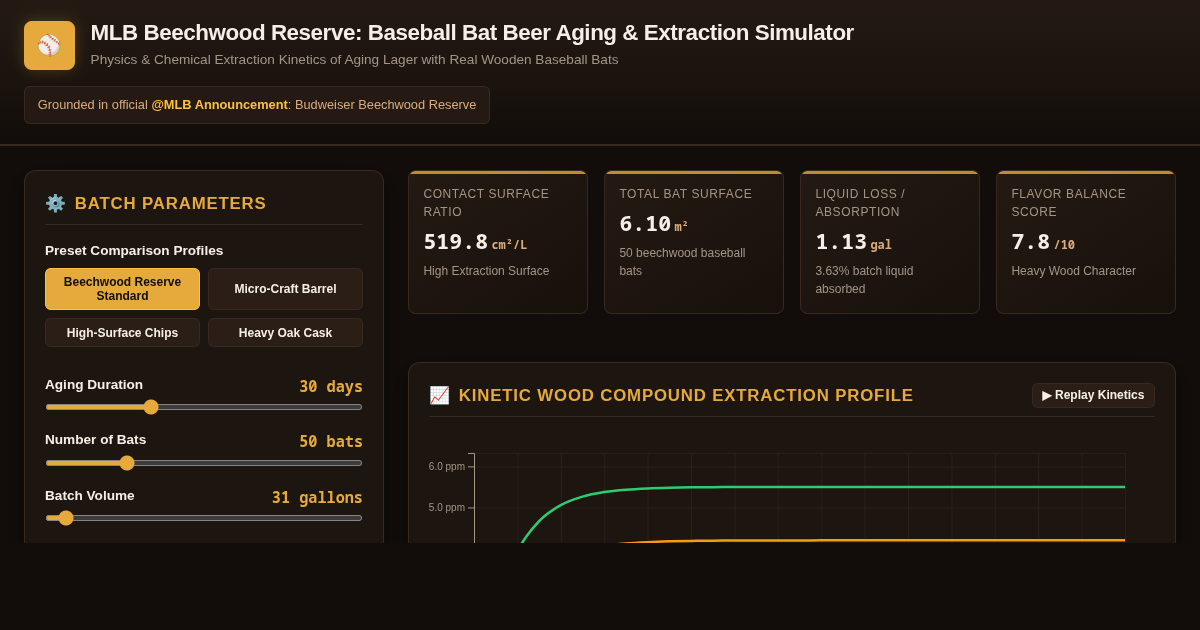Click the 'Batch Volume' label

(89, 496)
